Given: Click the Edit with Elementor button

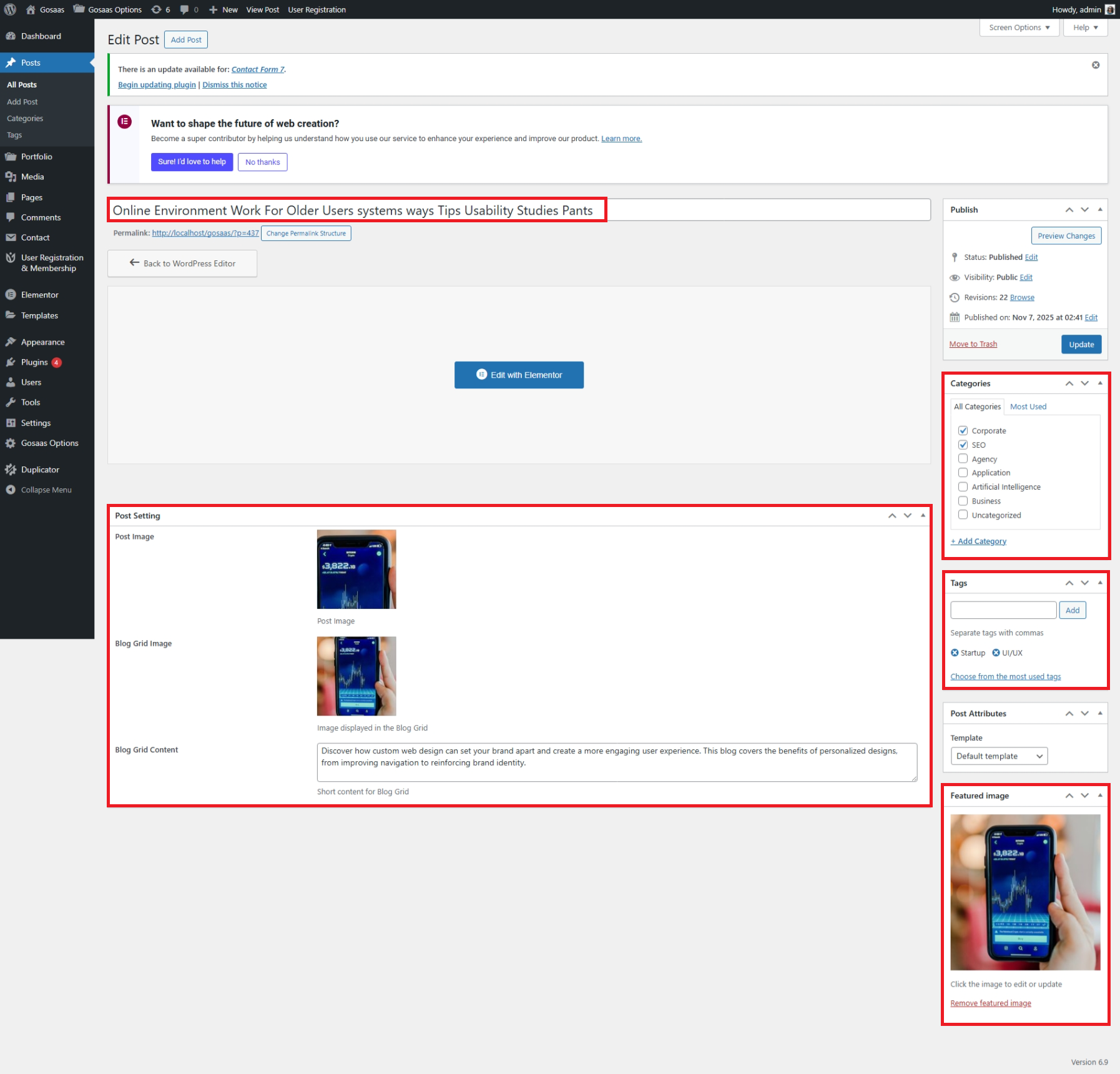Looking at the screenshot, I should point(519,375).
